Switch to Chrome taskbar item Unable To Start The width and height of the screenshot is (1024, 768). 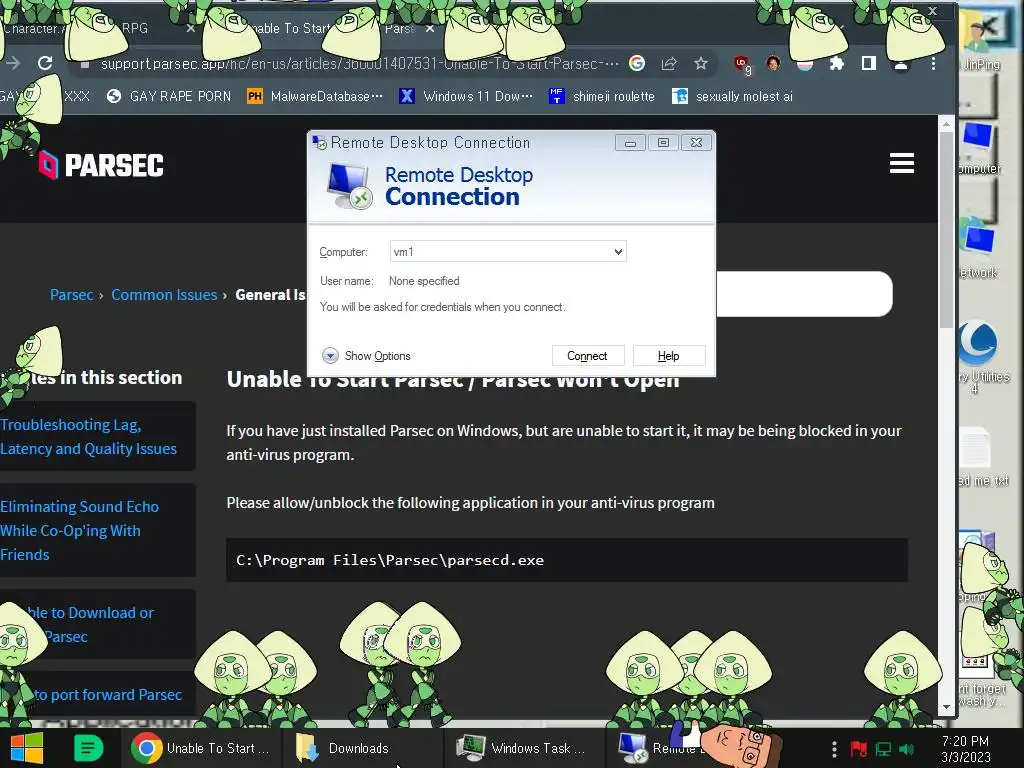tap(201, 748)
